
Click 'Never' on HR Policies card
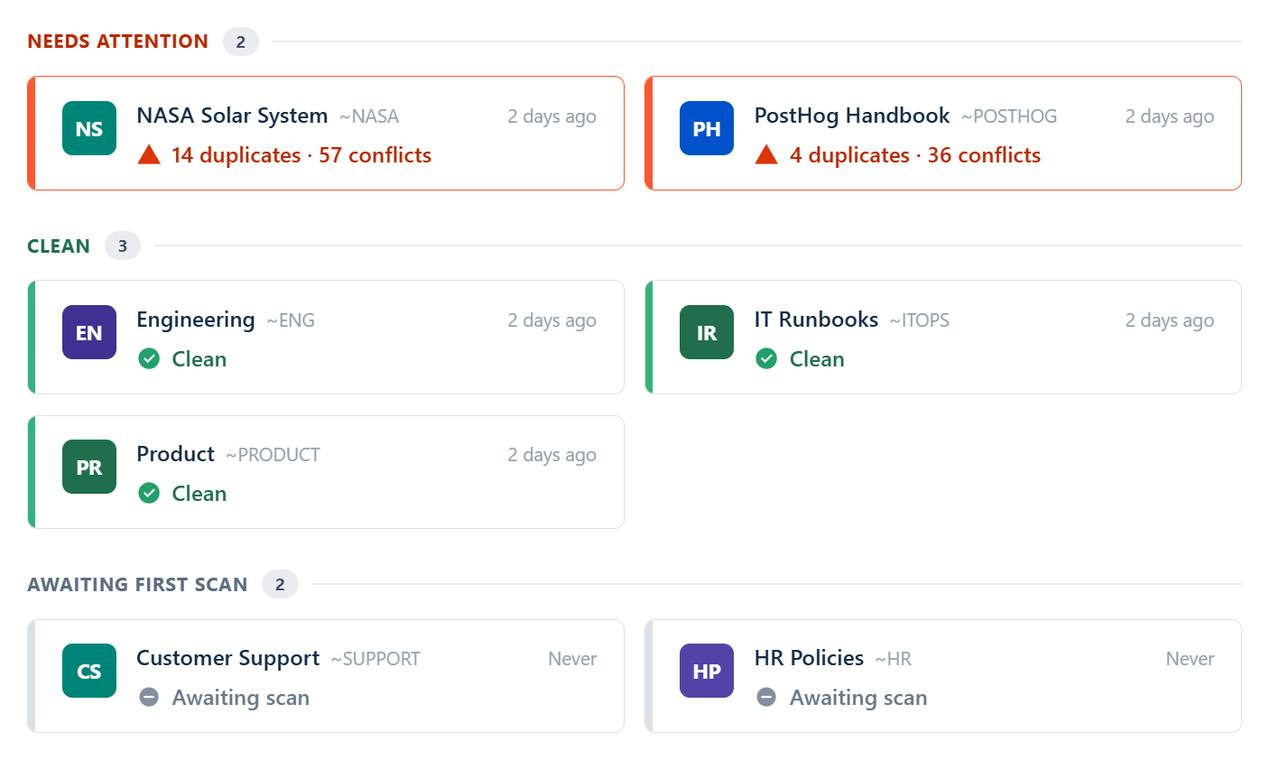coord(1190,659)
